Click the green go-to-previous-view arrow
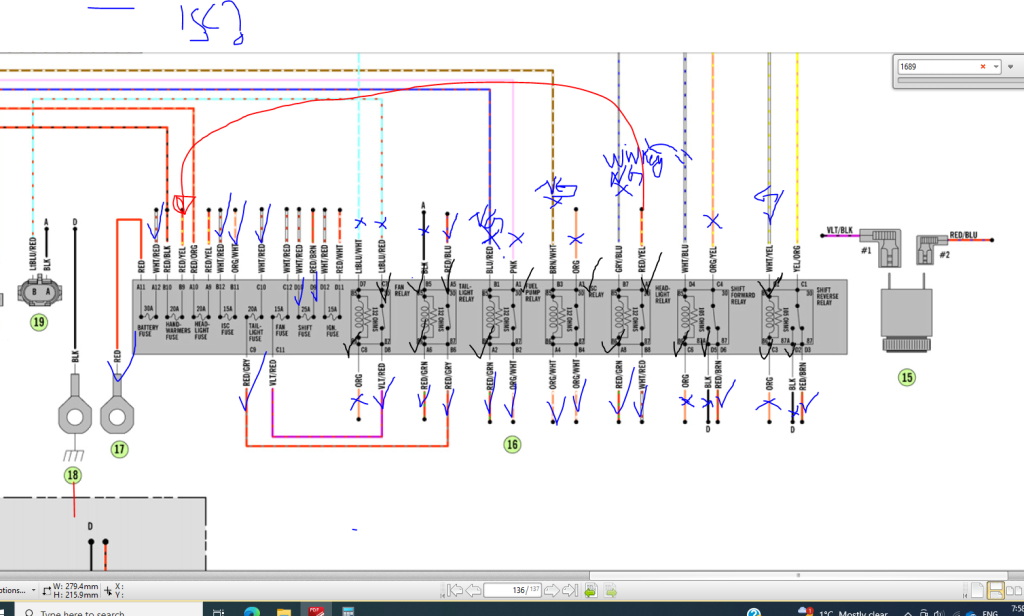The height and width of the screenshot is (616, 1024). tap(591, 591)
